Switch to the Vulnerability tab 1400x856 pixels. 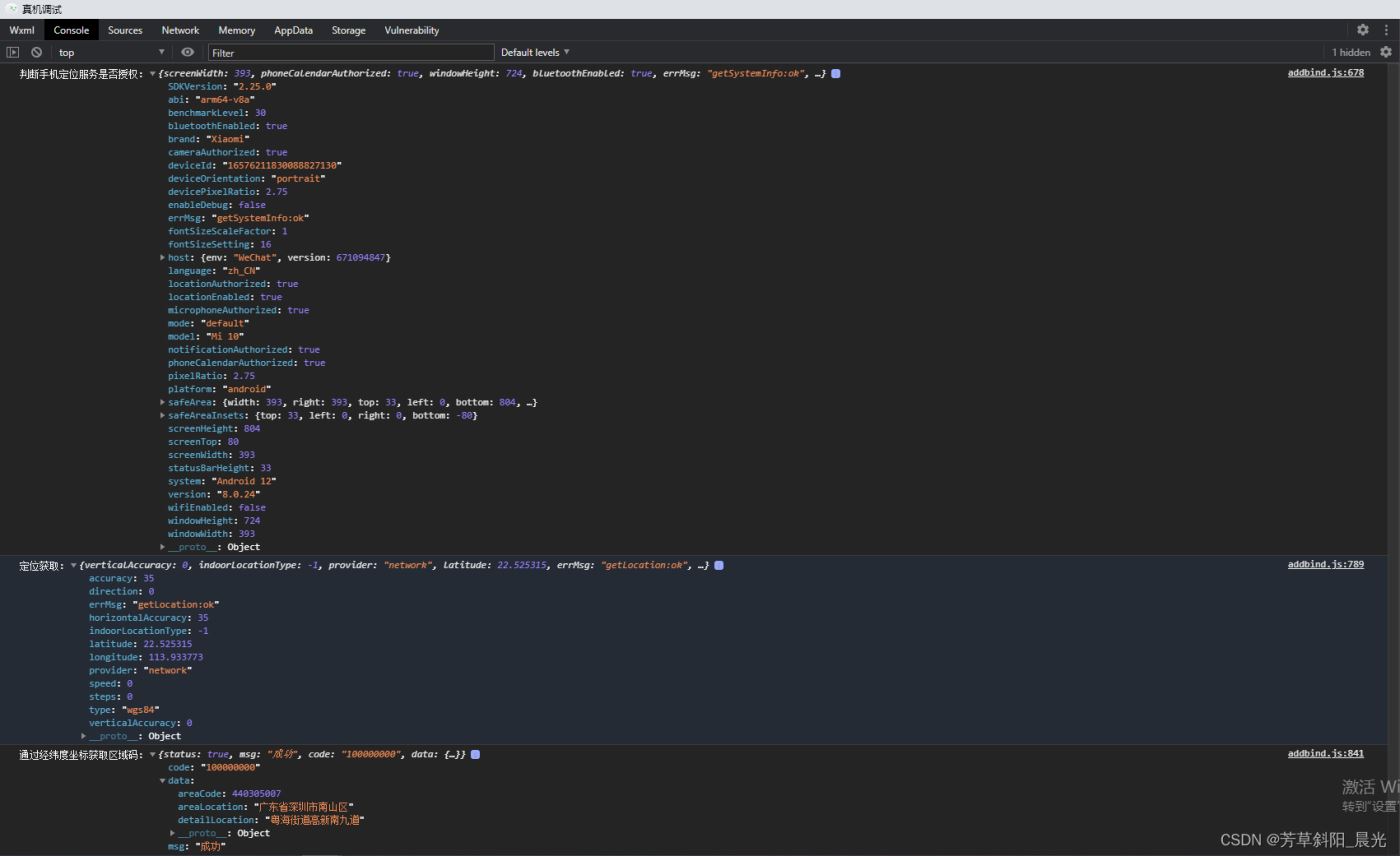[412, 30]
